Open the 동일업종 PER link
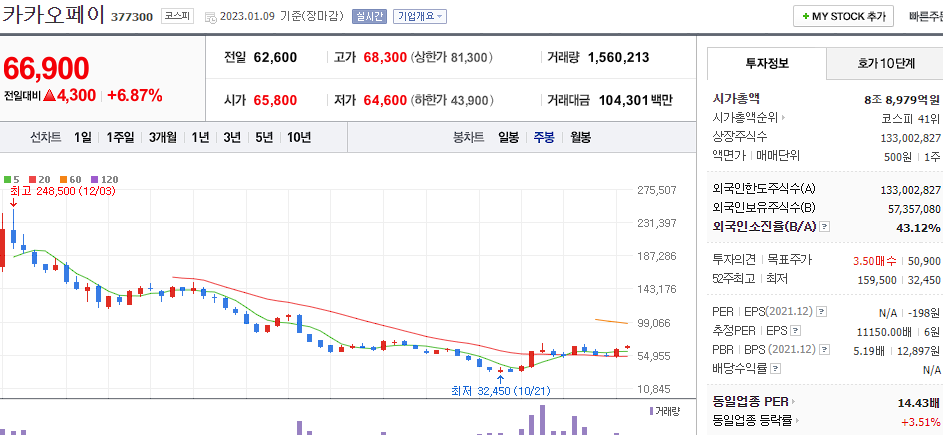 (x=750, y=401)
